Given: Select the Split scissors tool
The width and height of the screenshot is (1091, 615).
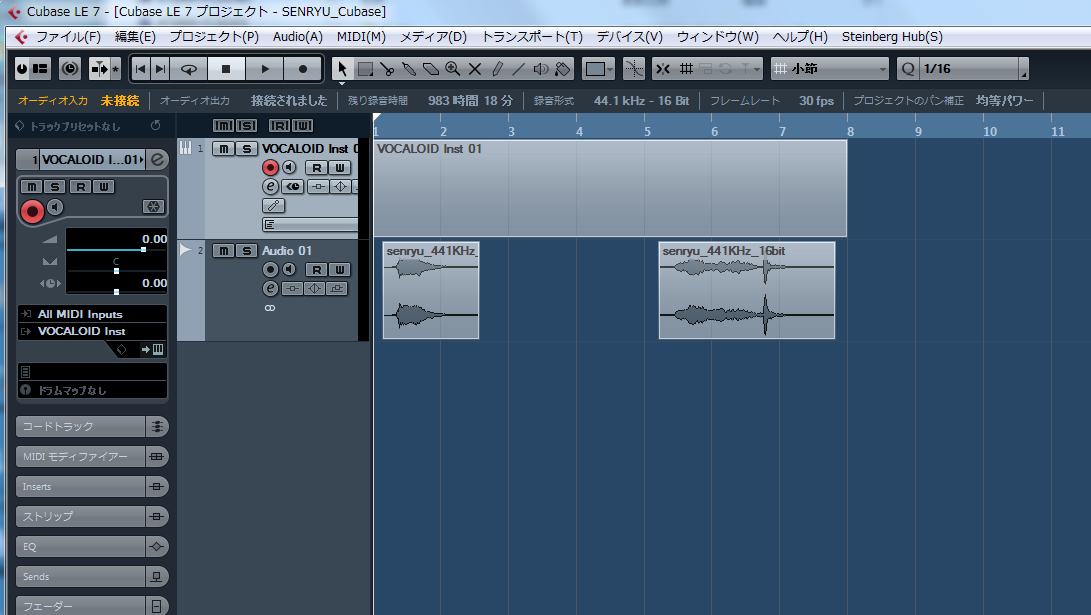Looking at the screenshot, I should tap(387, 69).
